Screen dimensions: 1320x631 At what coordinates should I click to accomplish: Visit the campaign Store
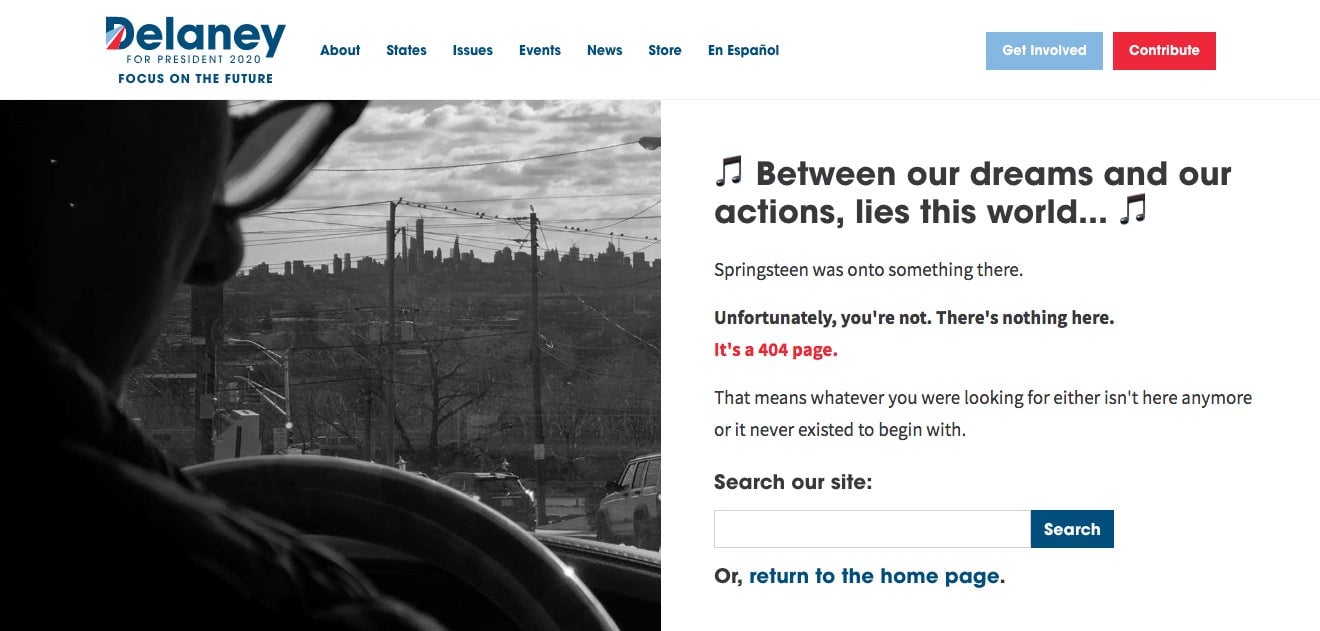click(665, 50)
